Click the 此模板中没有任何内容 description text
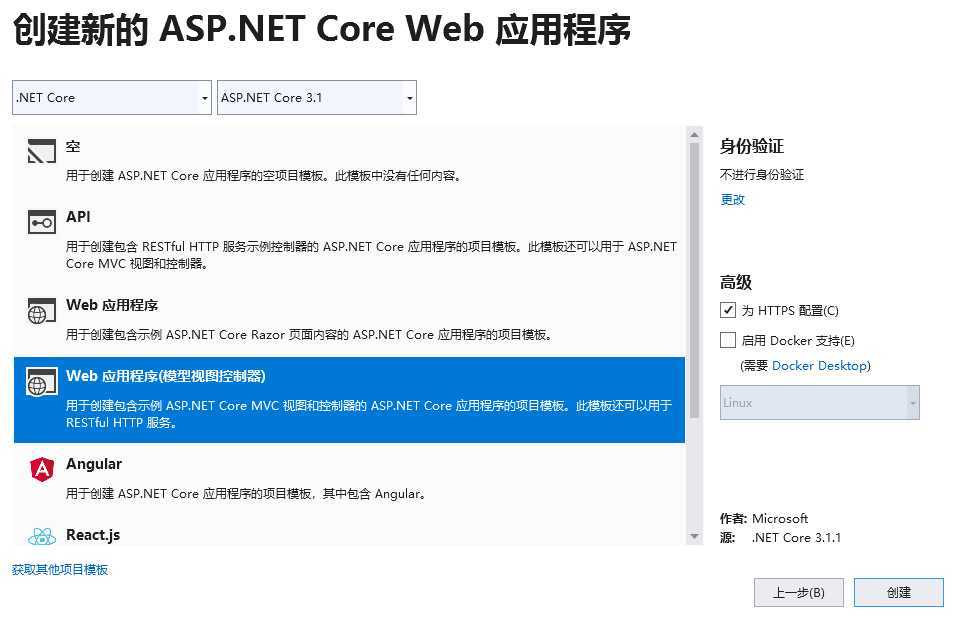Screen dimensions: 972x623 point(263,175)
